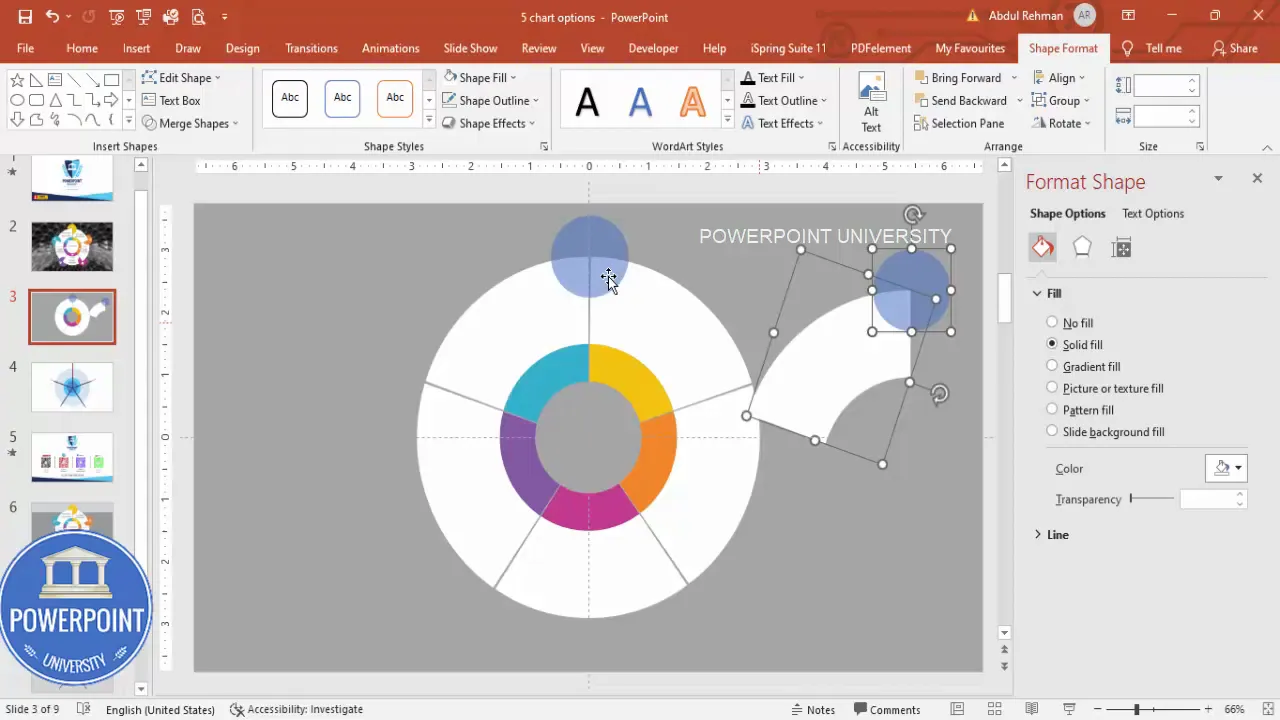1280x720 pixels.
Task: Open Alt Text pane
Action: 871,103
